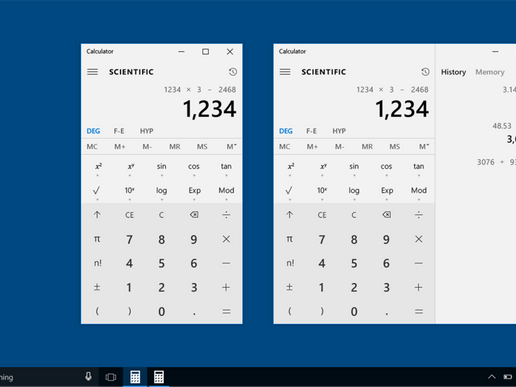Viewport: 516px width, 387px height.
Task: Toggle HYP mode in left Calculator
Action: pyautogui.click(x=146, y=131)
